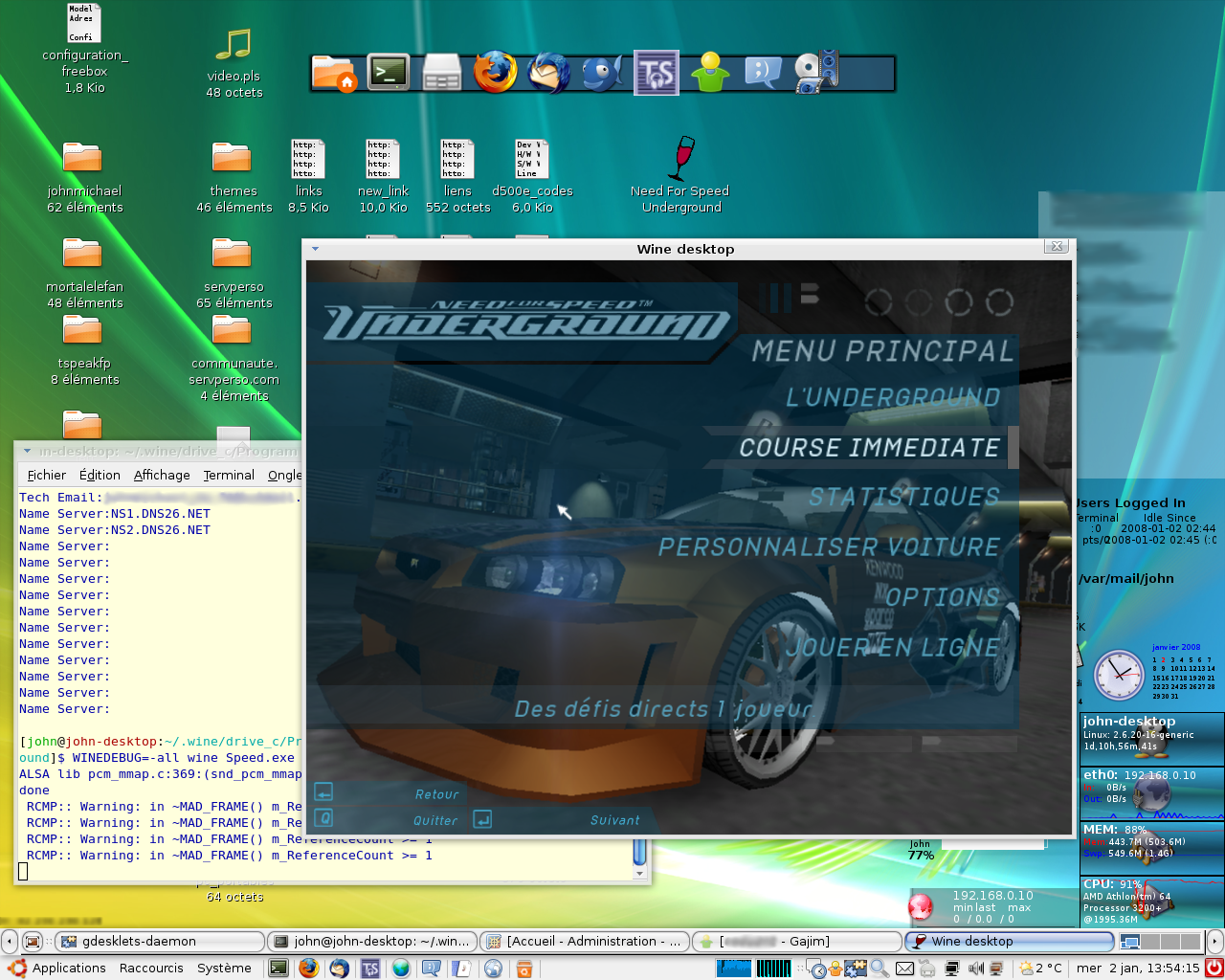This screenshot has height=980, width=1225.
Task: Select MENU PRINCIPAL in game menu
Action: [882, 351]
